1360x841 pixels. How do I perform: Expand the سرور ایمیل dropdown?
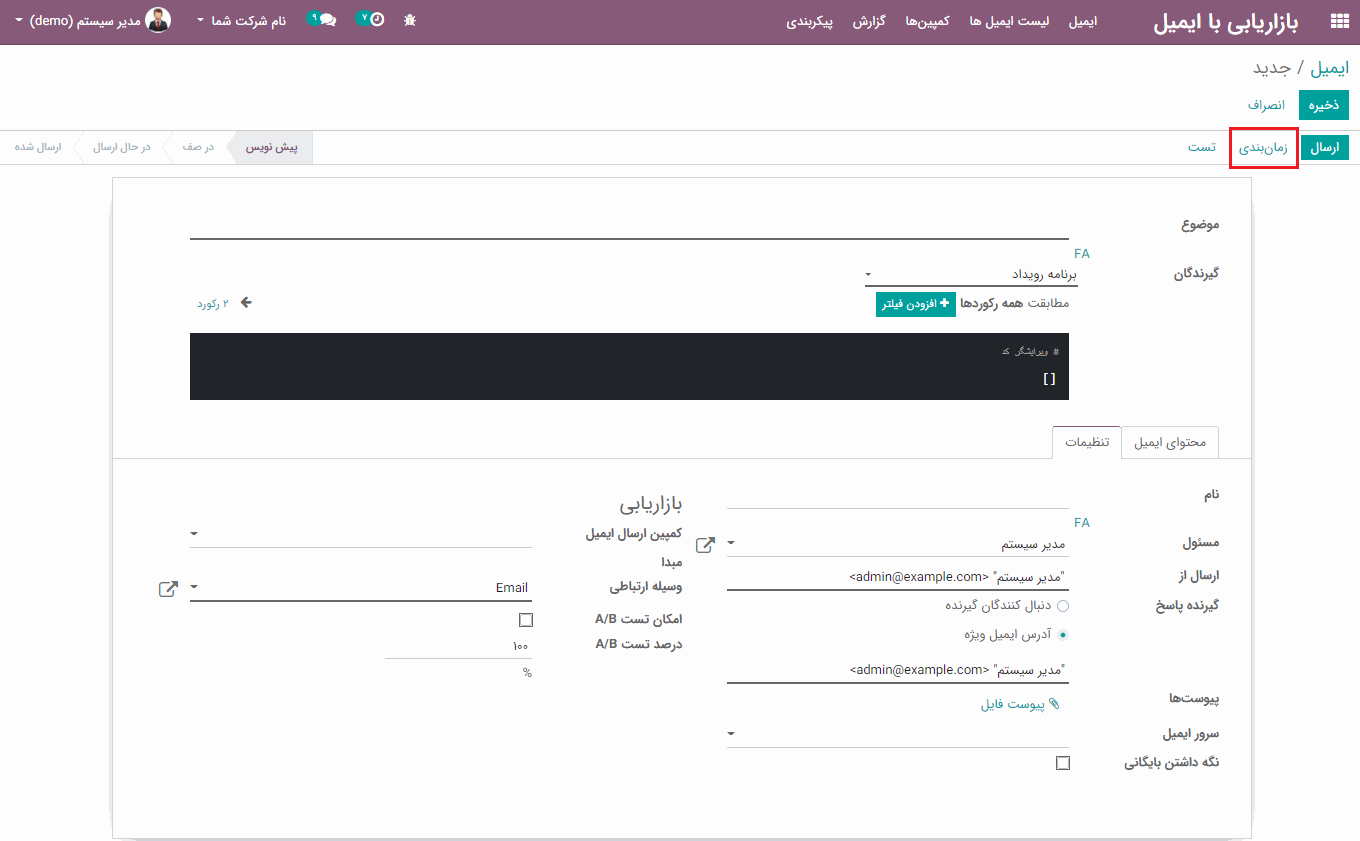[731, 734]
